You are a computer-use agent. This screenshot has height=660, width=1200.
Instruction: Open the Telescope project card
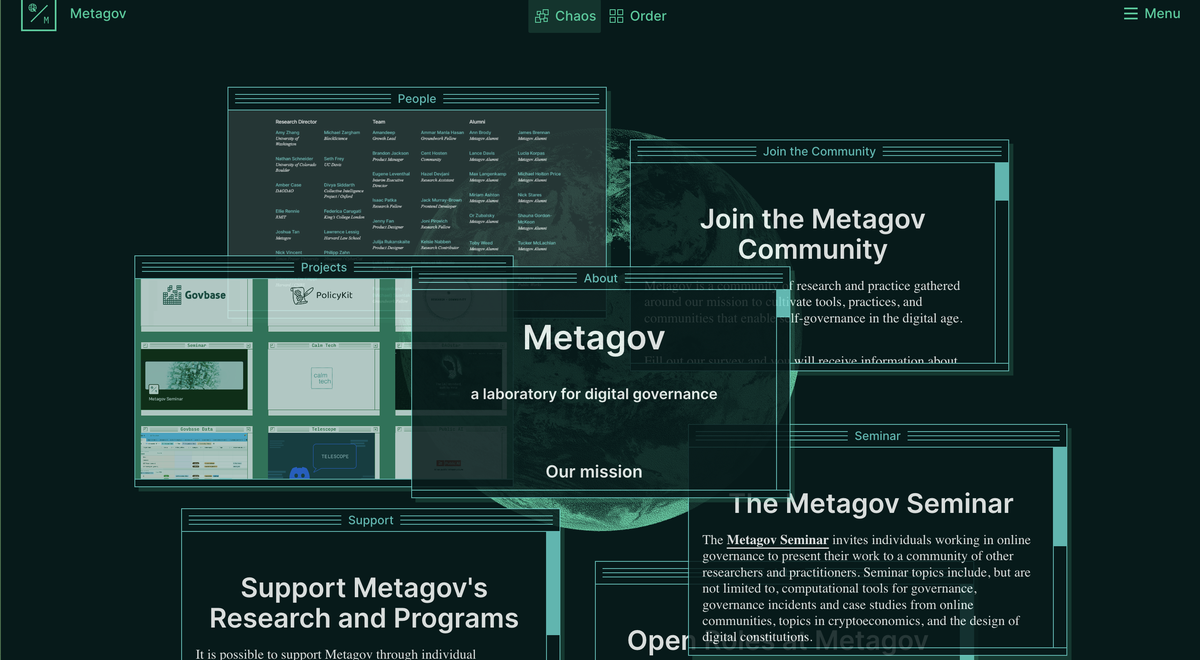coord(324,453)
